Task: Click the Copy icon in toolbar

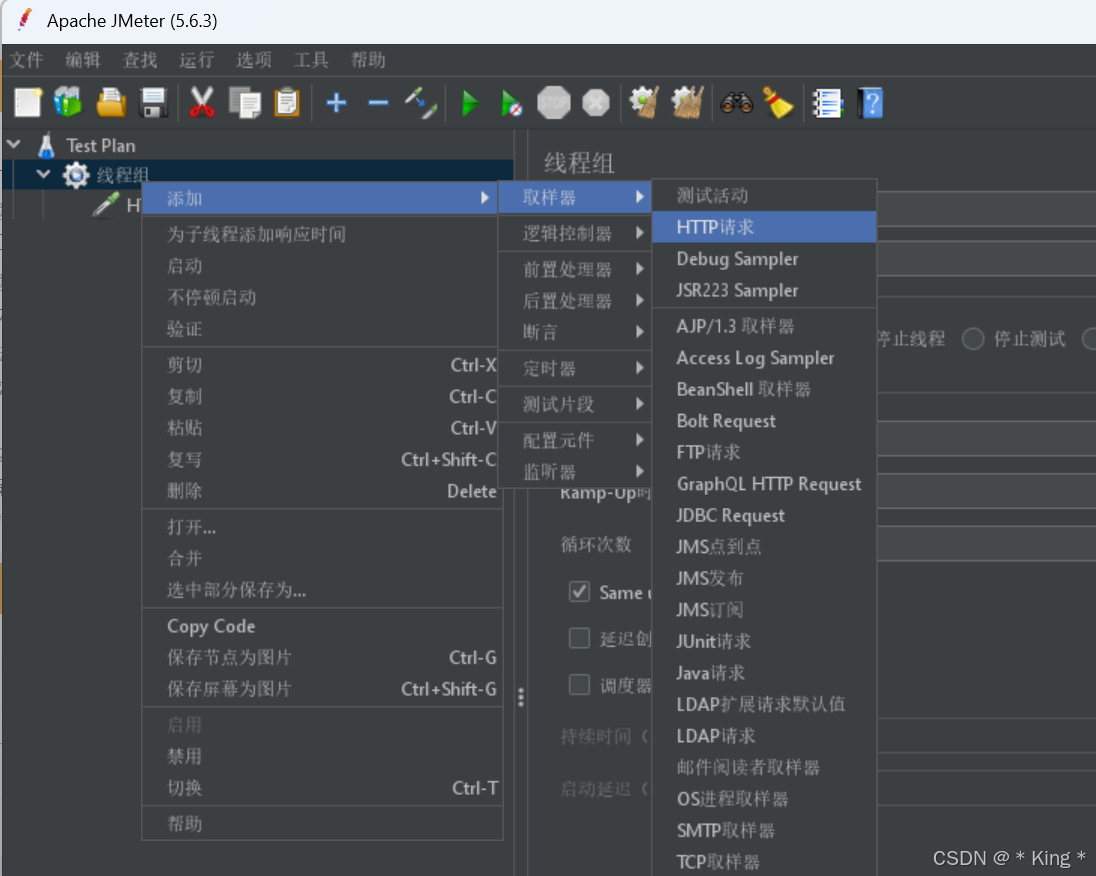Action: [x=245, y=103]
